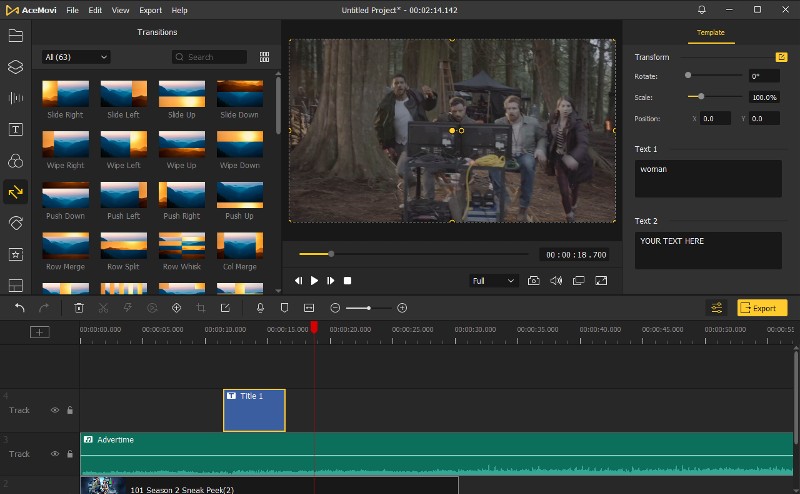
Task: Open the Edit menu
Action: click(95, 10)
